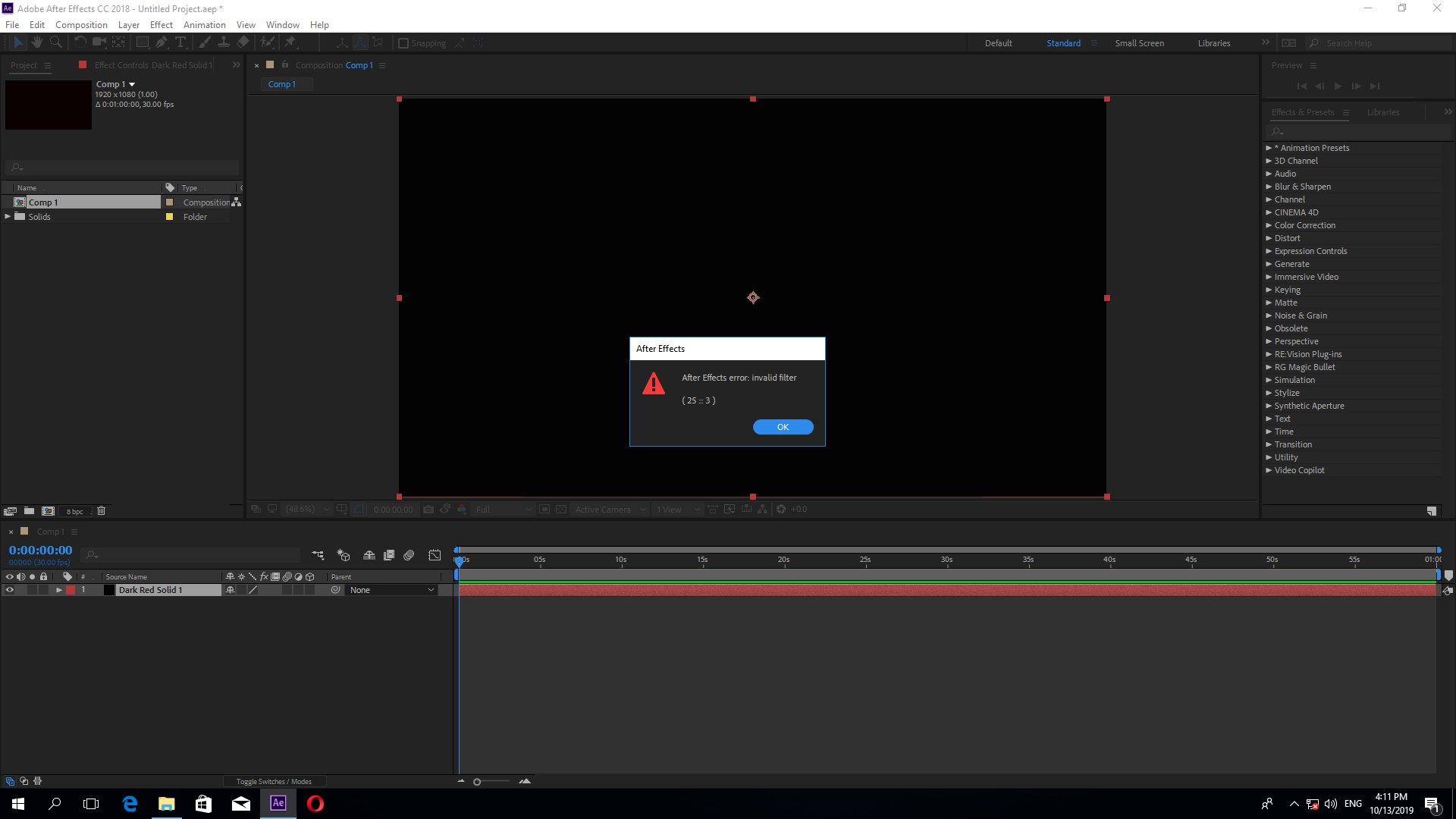Image resolution: width=1456 pixels, height=819 pixels.
Task: Click OK to dismiss invalid filter error
Action: tap(783, 427)
